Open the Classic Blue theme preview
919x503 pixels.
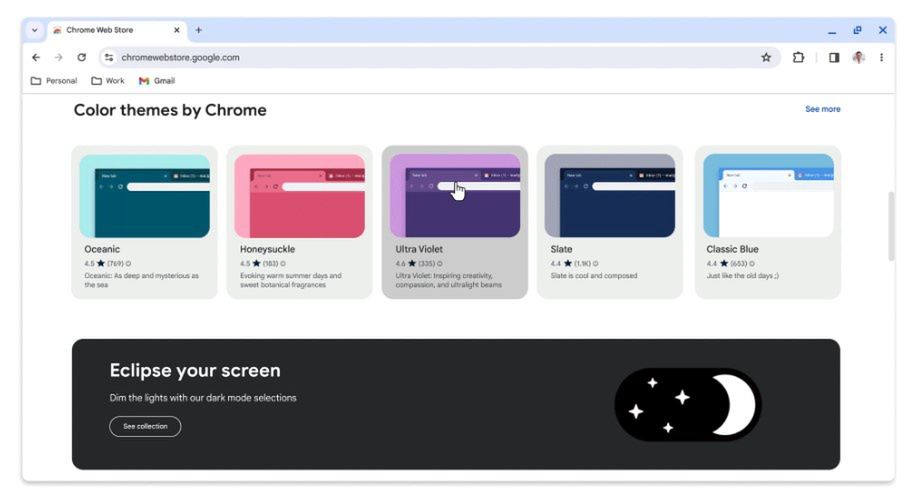[x=768, y=196]
